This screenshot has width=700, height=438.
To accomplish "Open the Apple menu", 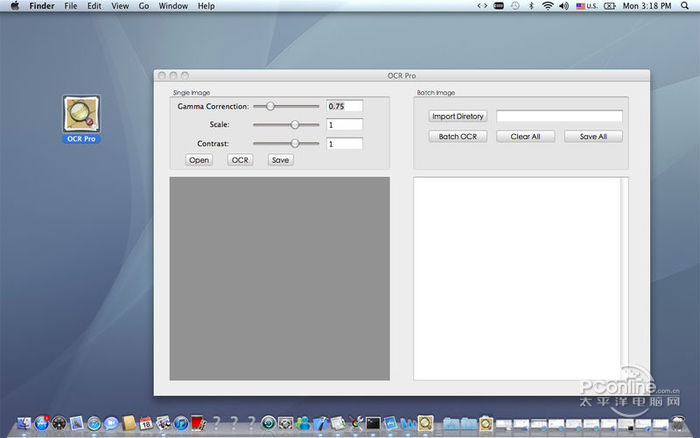I will [14, 6].
